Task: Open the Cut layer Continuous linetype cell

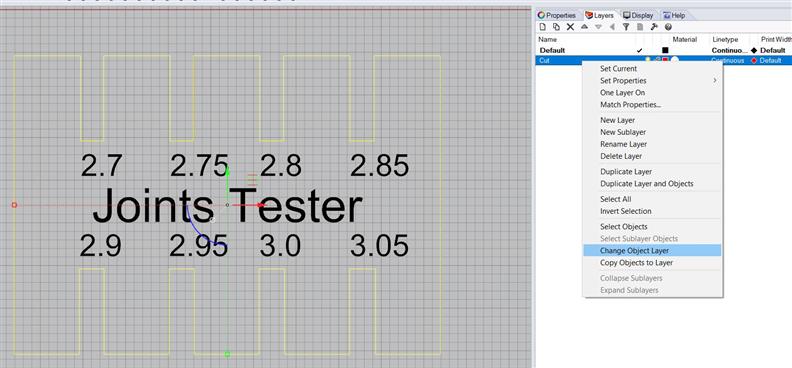Action: click(x=729, y=61)
